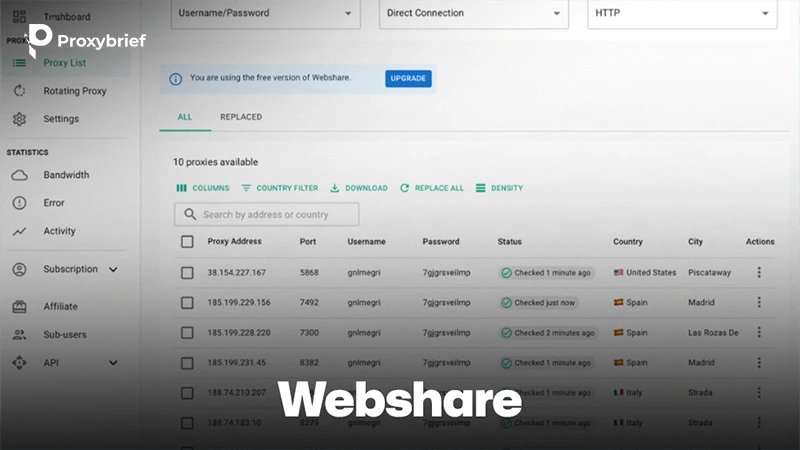Click the Piscataway city cell

710,272
